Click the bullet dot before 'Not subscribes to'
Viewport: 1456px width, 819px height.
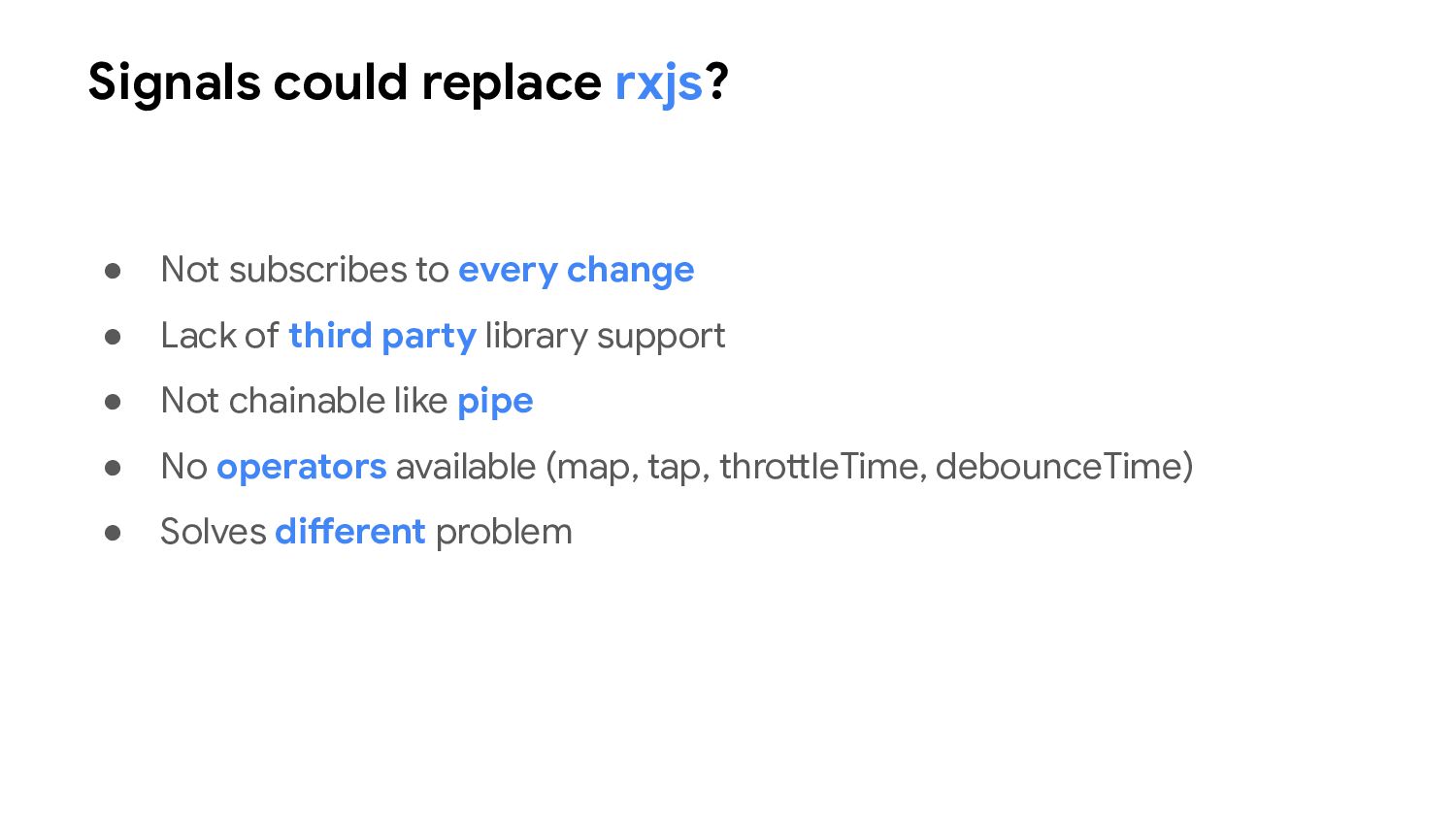click(113, 271)
